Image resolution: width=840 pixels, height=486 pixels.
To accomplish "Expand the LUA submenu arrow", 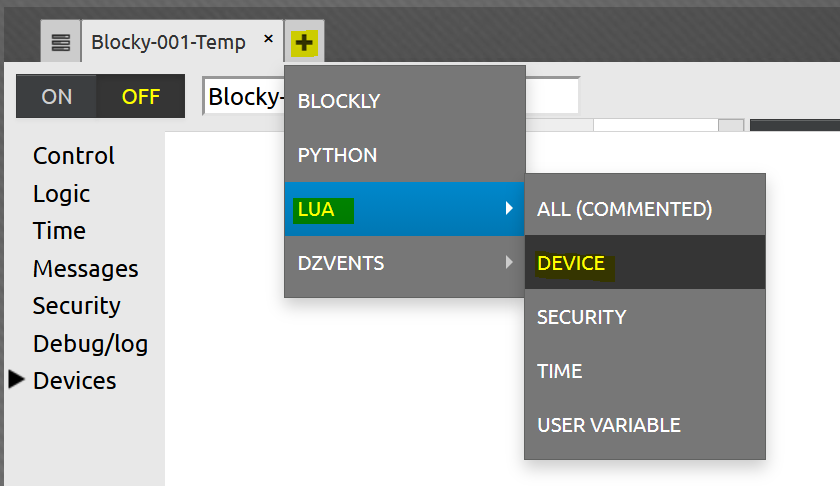I will click(509, 209).
